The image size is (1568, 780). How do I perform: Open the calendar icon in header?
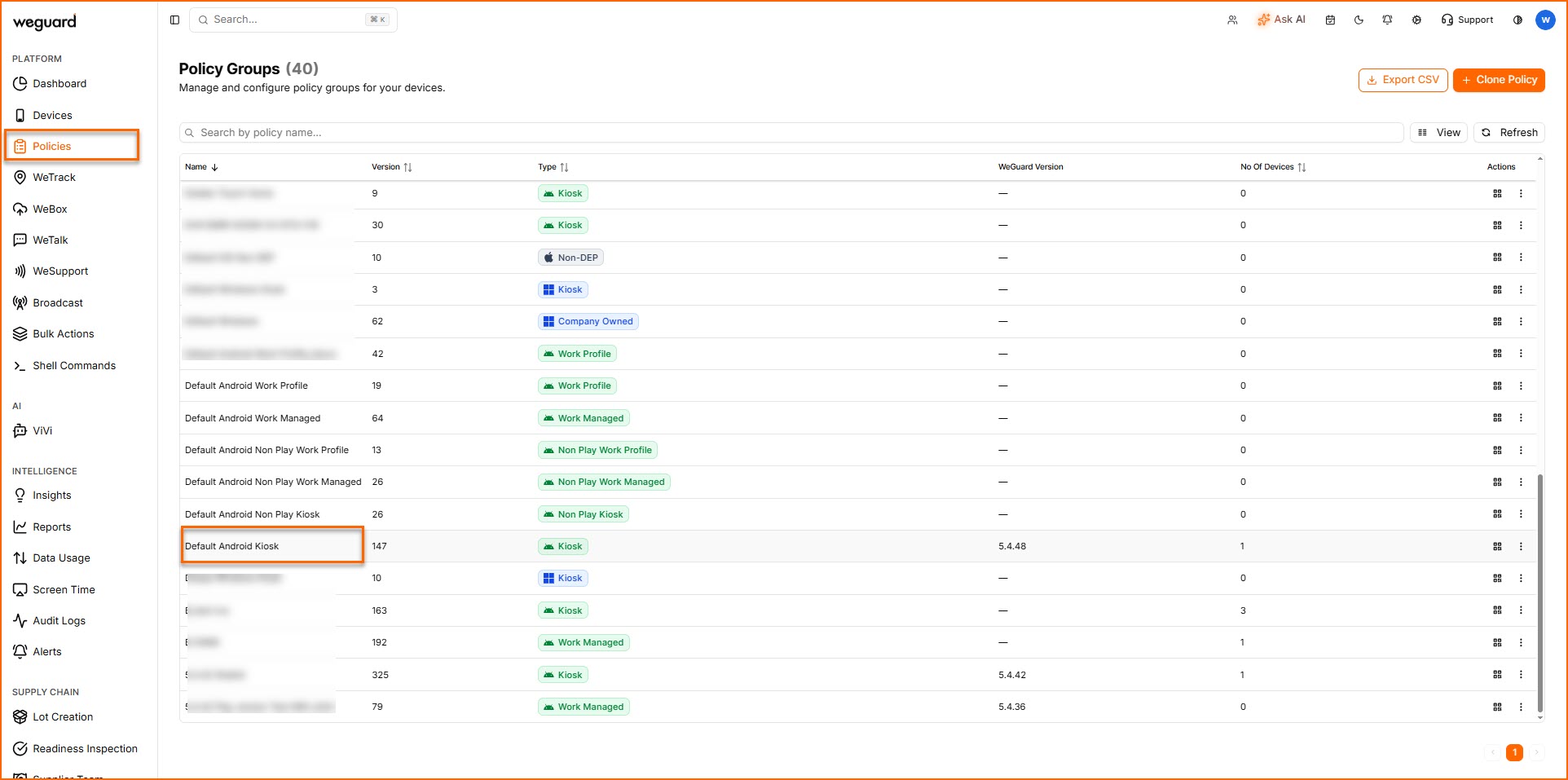[x=1330, y=20]
